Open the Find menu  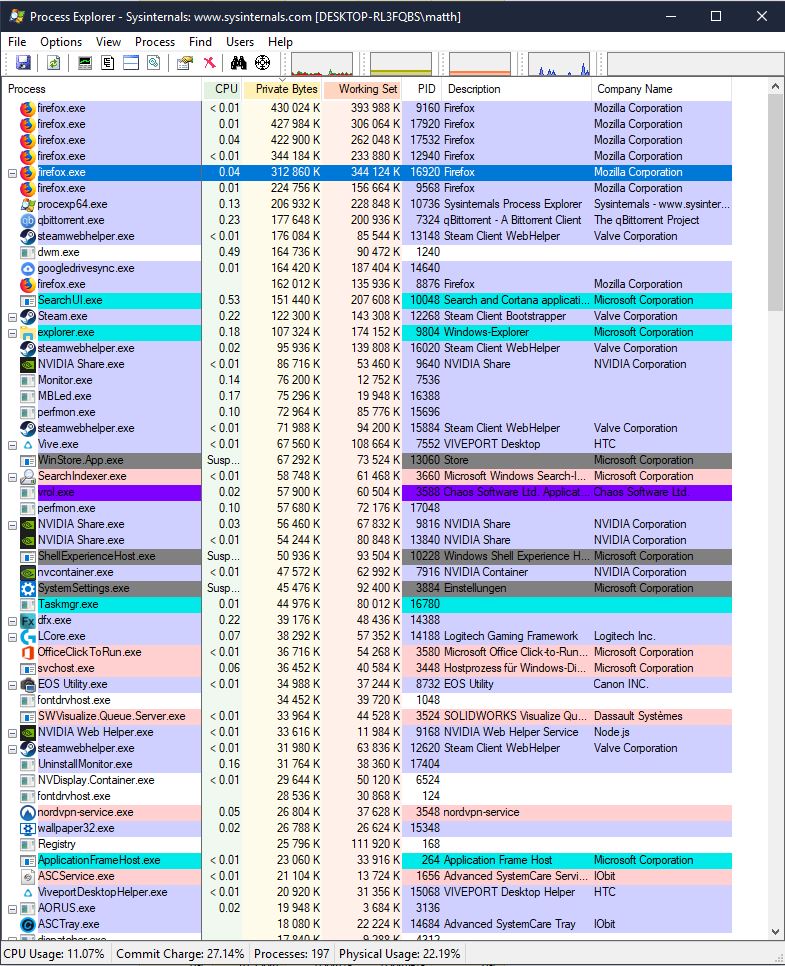click(x=200, y=42)
